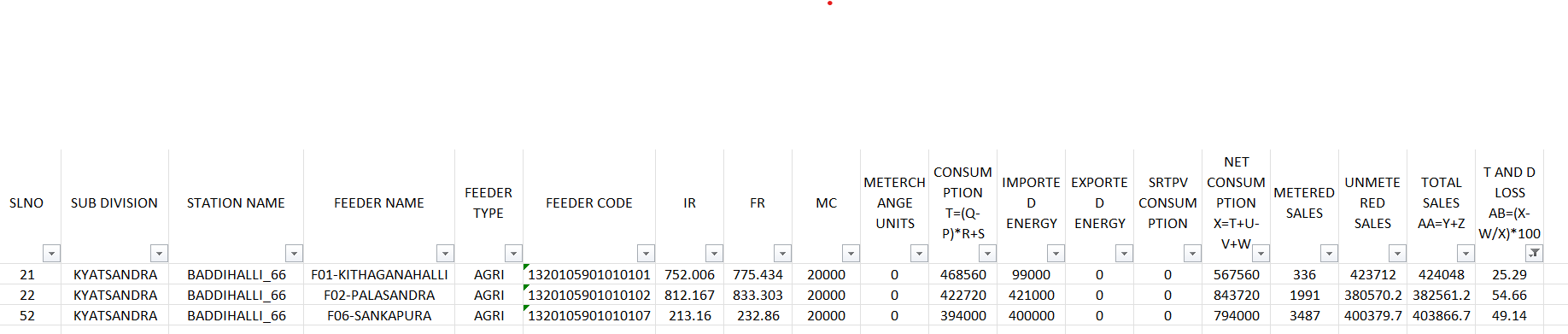The image size is (1568, 334).
Task: Select the cell with IR value 752.006
Action: click(689, 275)
